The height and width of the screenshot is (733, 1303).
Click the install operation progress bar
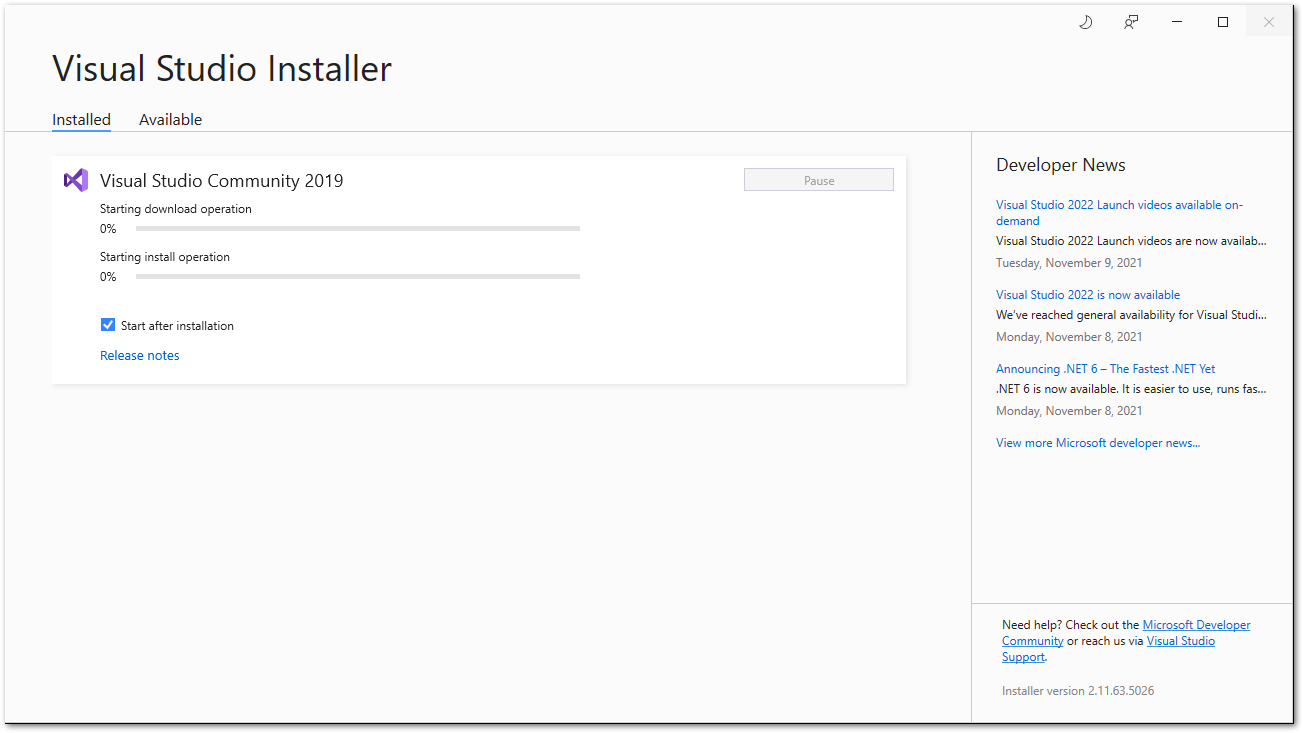(x=358, y=277)
